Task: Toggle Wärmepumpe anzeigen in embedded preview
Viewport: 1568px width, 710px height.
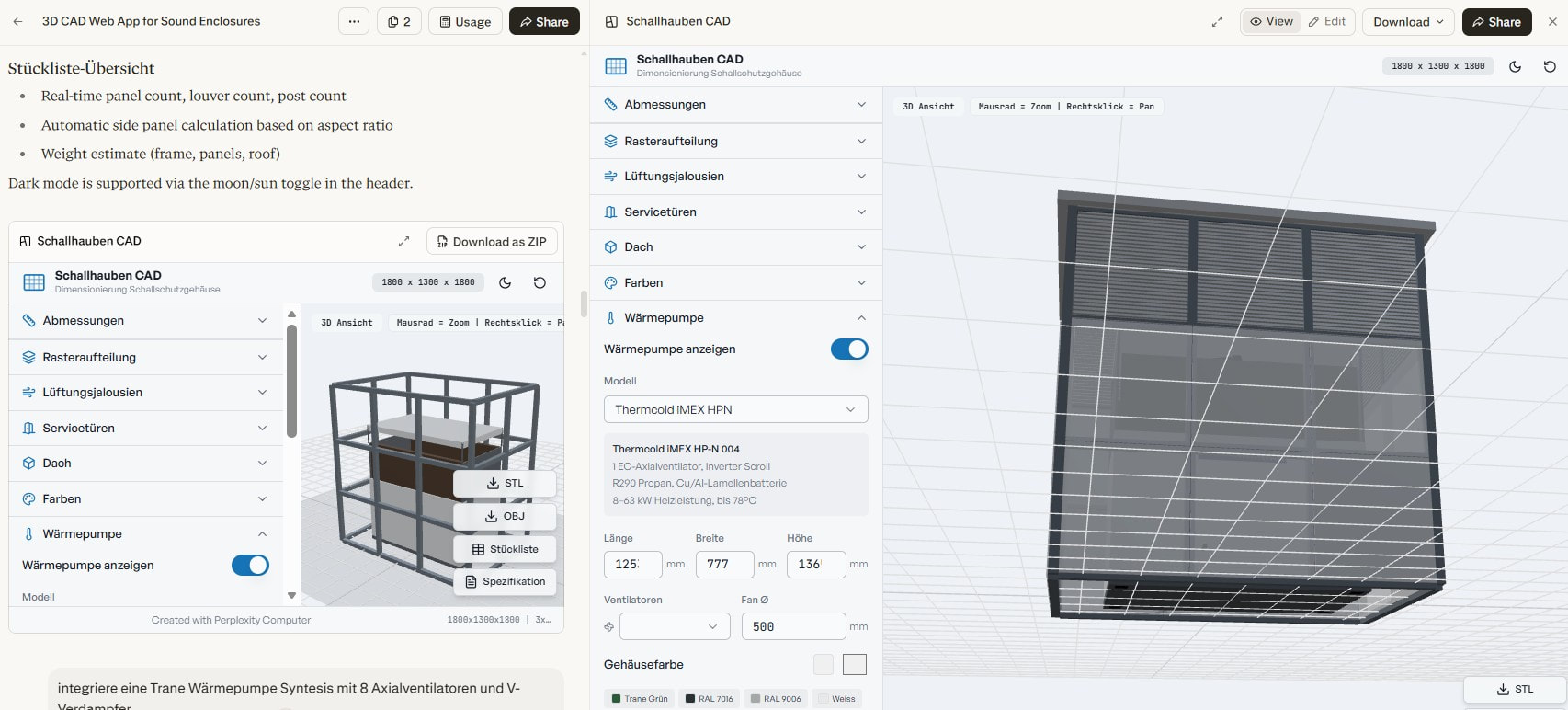Action: click(x=250, y=566)
